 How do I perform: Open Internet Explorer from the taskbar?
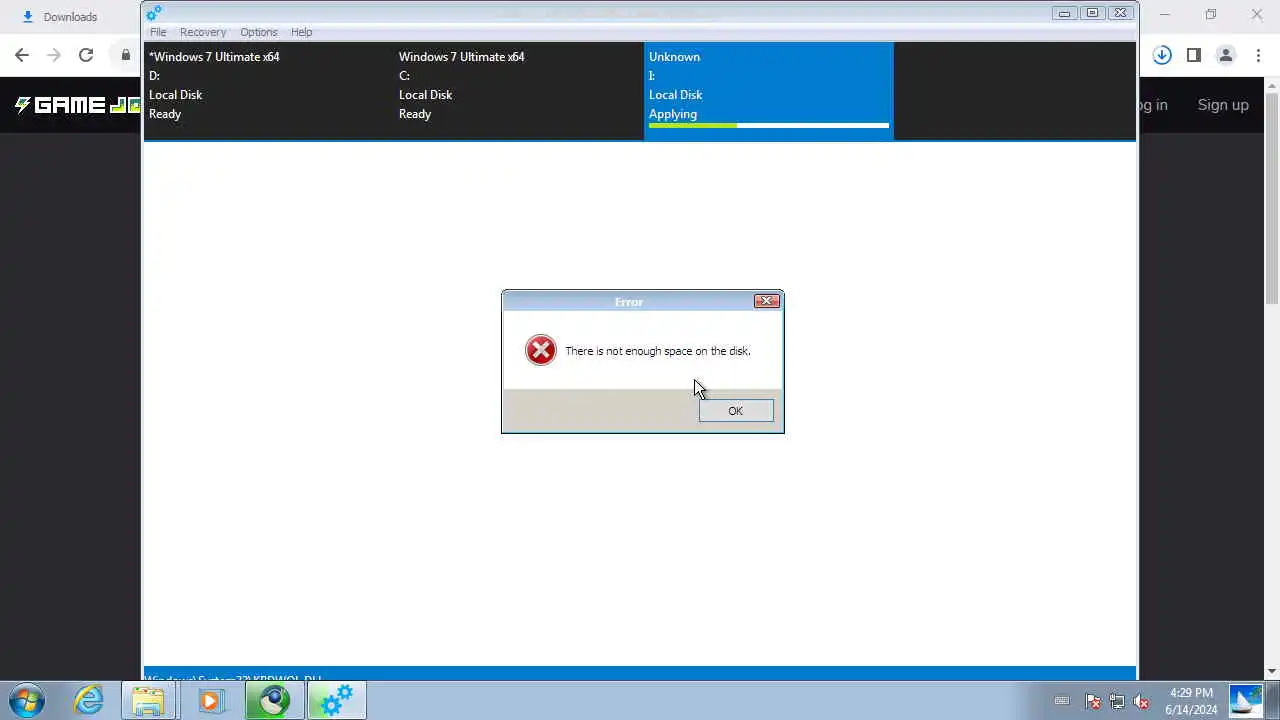pyautogui.click(x=89, y=700)
